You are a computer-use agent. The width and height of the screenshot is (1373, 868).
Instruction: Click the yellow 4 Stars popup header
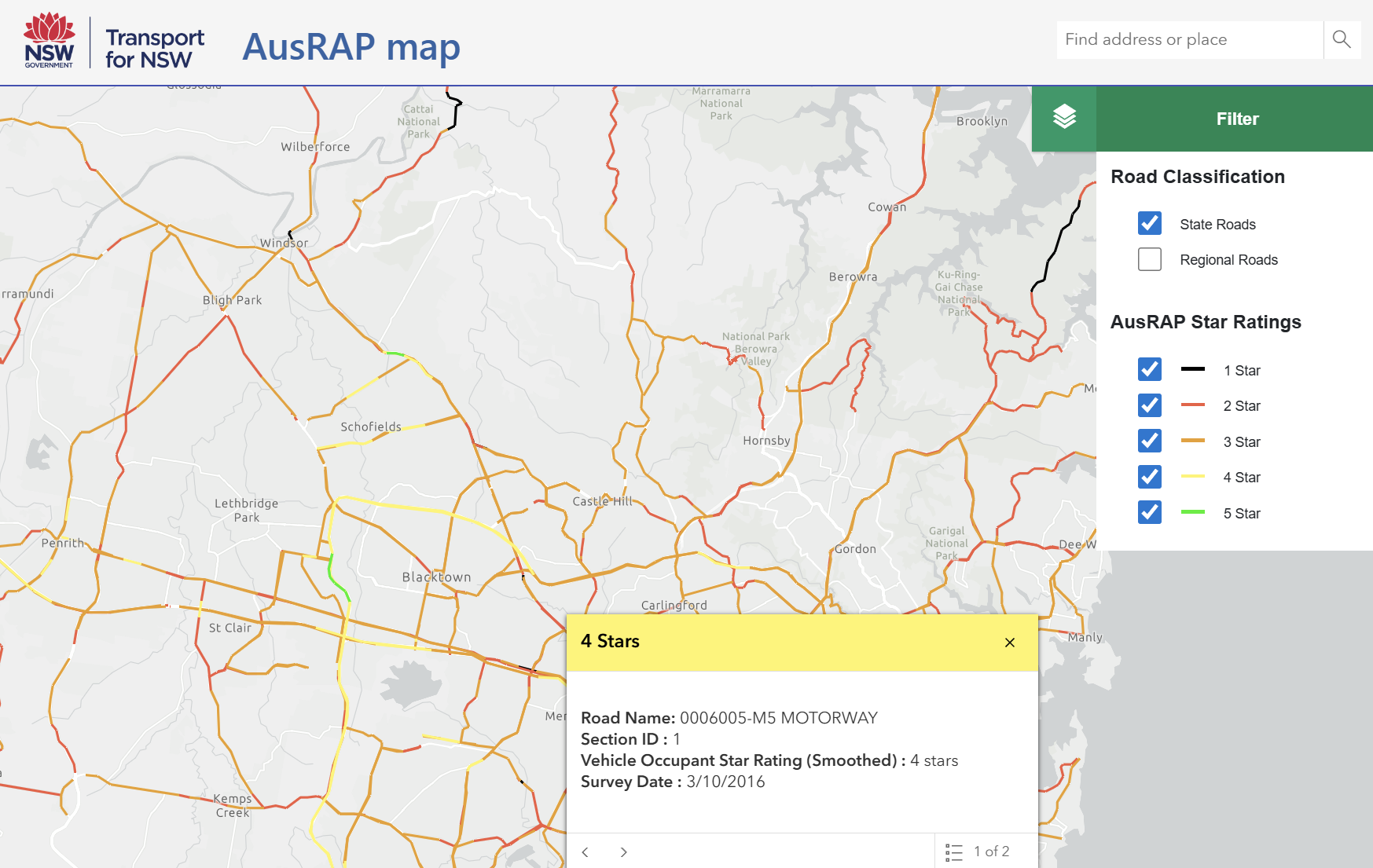coord(786,642)
